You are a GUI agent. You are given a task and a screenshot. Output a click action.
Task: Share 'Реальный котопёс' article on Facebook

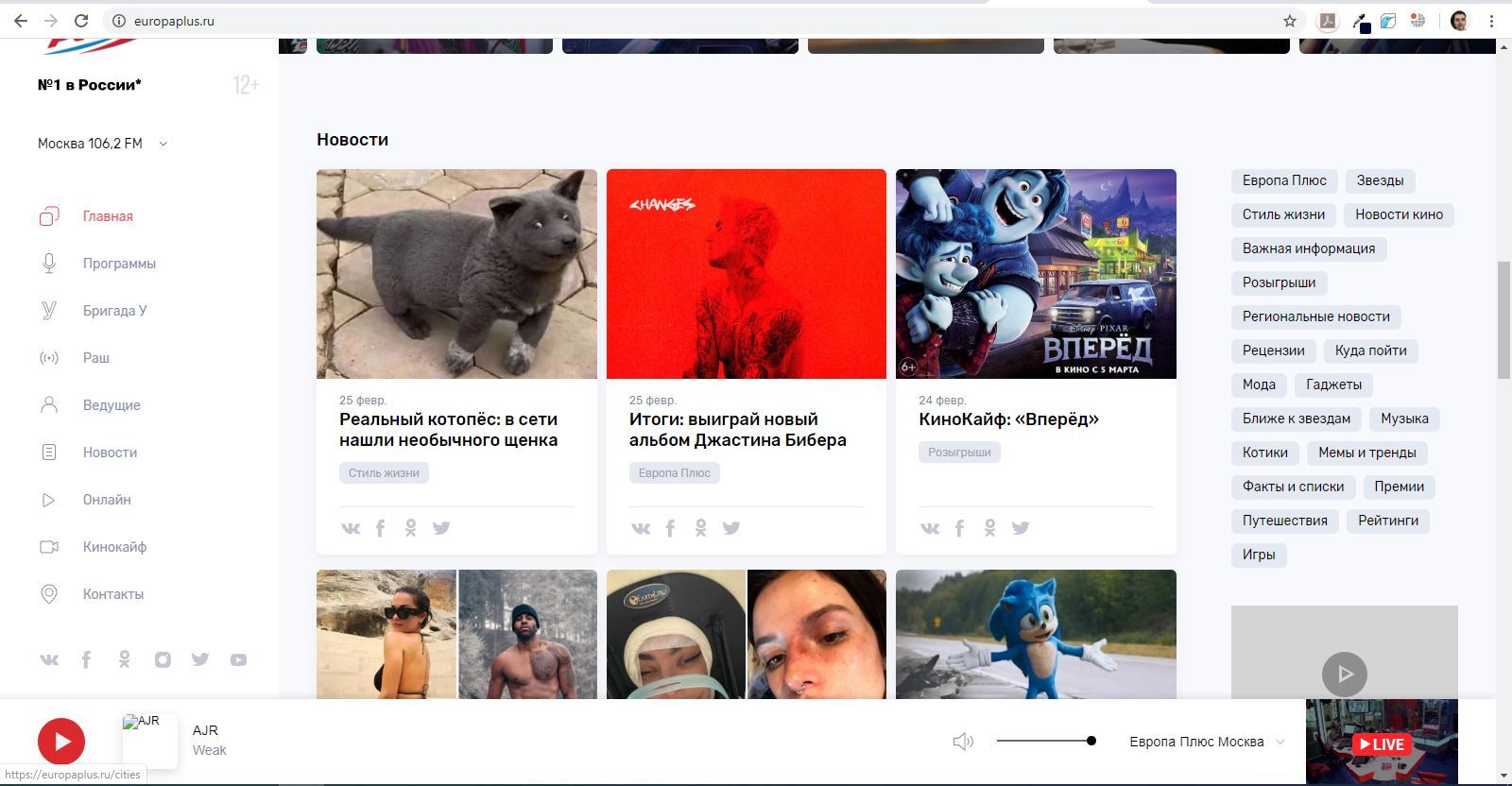coord(380,528)
